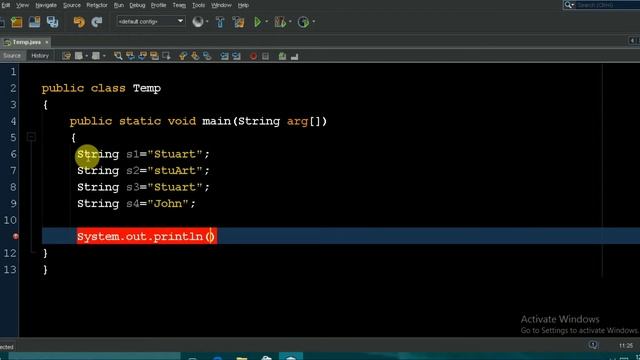Click the Next Bookmark icon

click(195, 56)
